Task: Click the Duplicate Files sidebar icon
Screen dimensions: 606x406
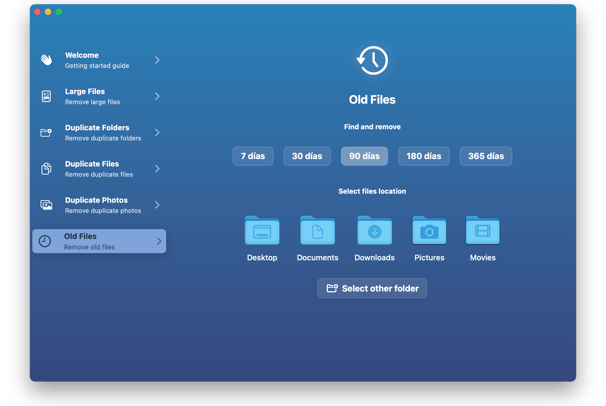Action: [46, 169]
